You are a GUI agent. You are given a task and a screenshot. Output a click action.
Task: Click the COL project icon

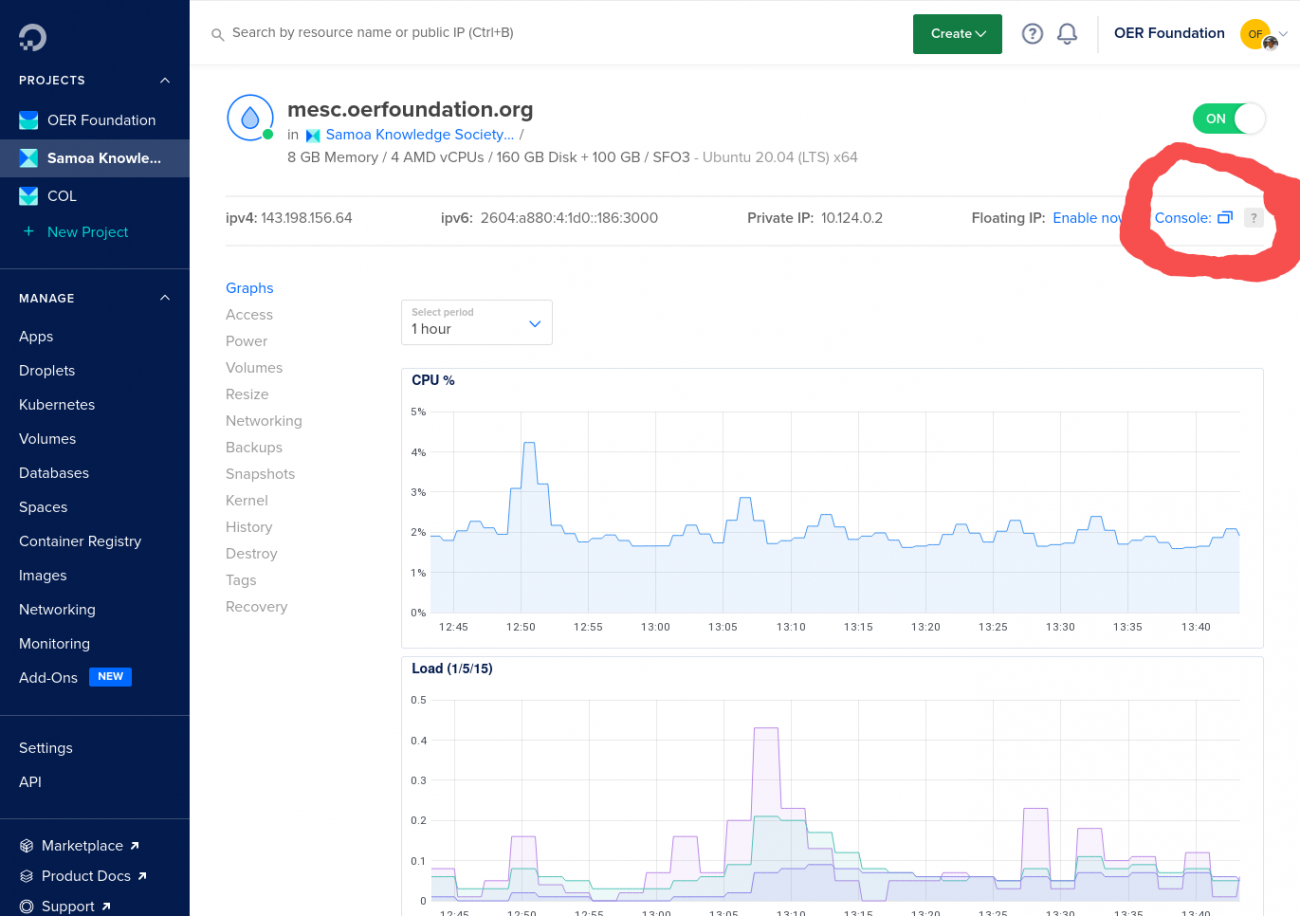point(28,196)
